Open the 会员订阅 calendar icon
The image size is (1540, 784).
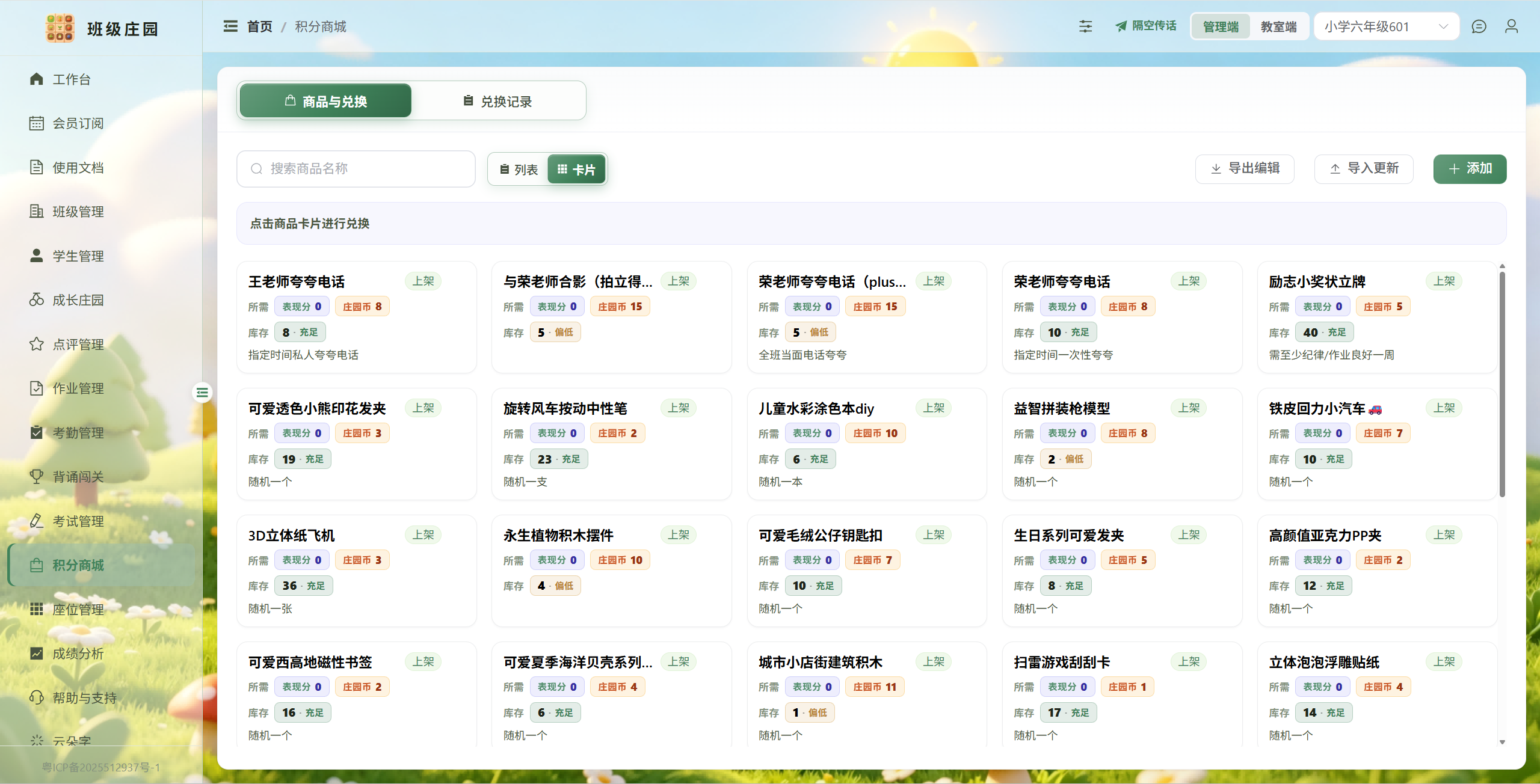click(x=37, y=123)
